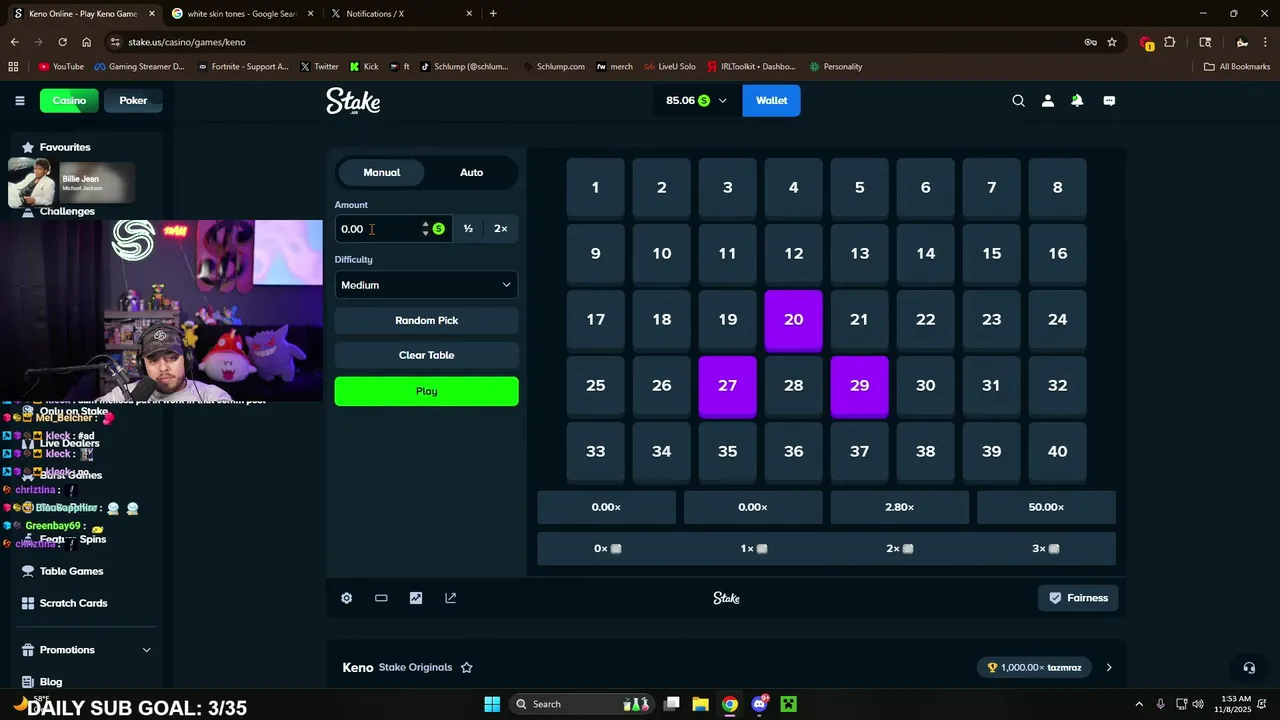Open Windows Start menu
This screenshot has width=1280, height=720.
tap(492, 704)
